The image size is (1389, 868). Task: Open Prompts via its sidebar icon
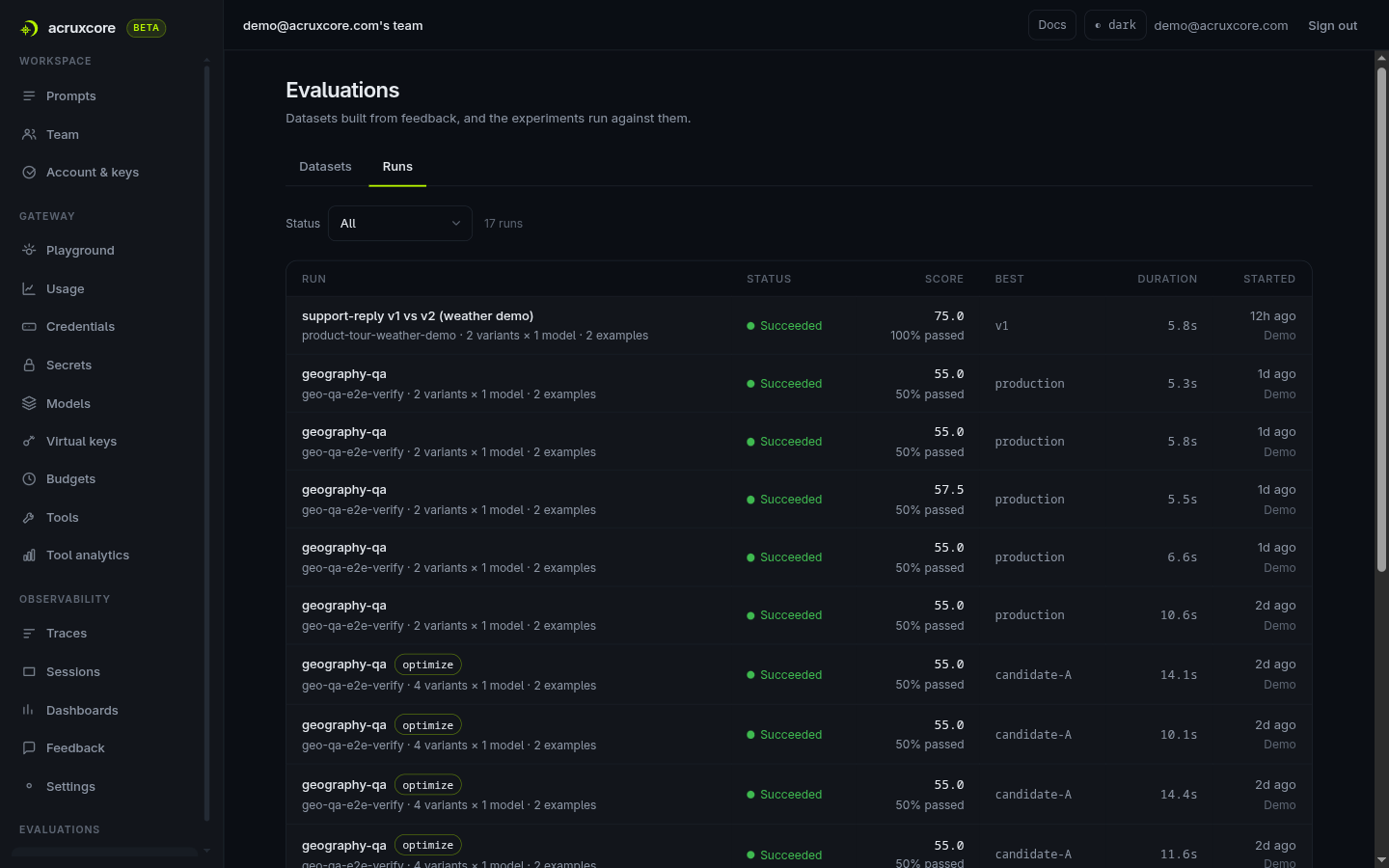(x=29, y=95)
